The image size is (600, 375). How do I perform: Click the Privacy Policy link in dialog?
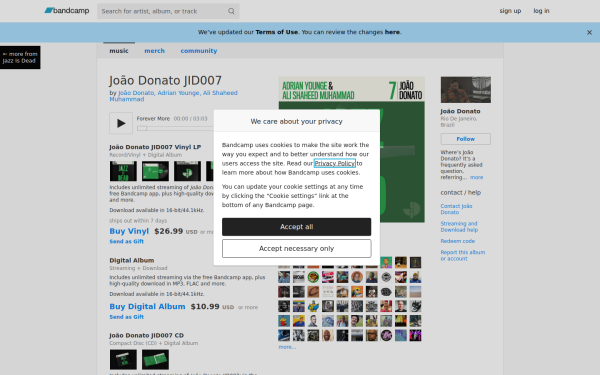[335, 163]
